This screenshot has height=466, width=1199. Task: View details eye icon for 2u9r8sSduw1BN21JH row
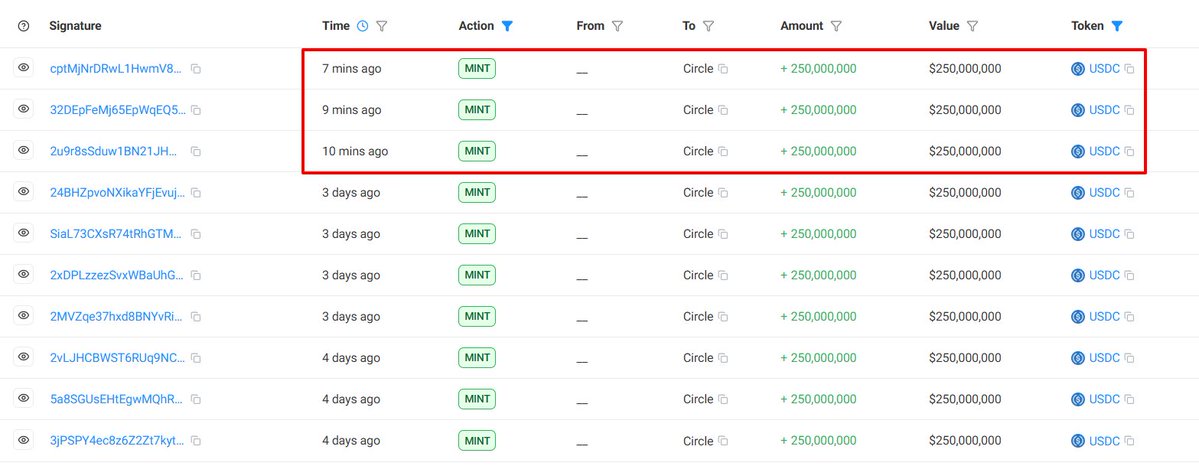[x=24, y=150]
